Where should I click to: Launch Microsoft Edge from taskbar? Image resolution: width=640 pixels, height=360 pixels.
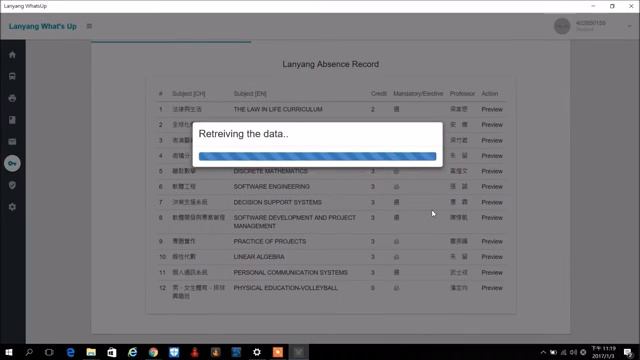[70, 352]
